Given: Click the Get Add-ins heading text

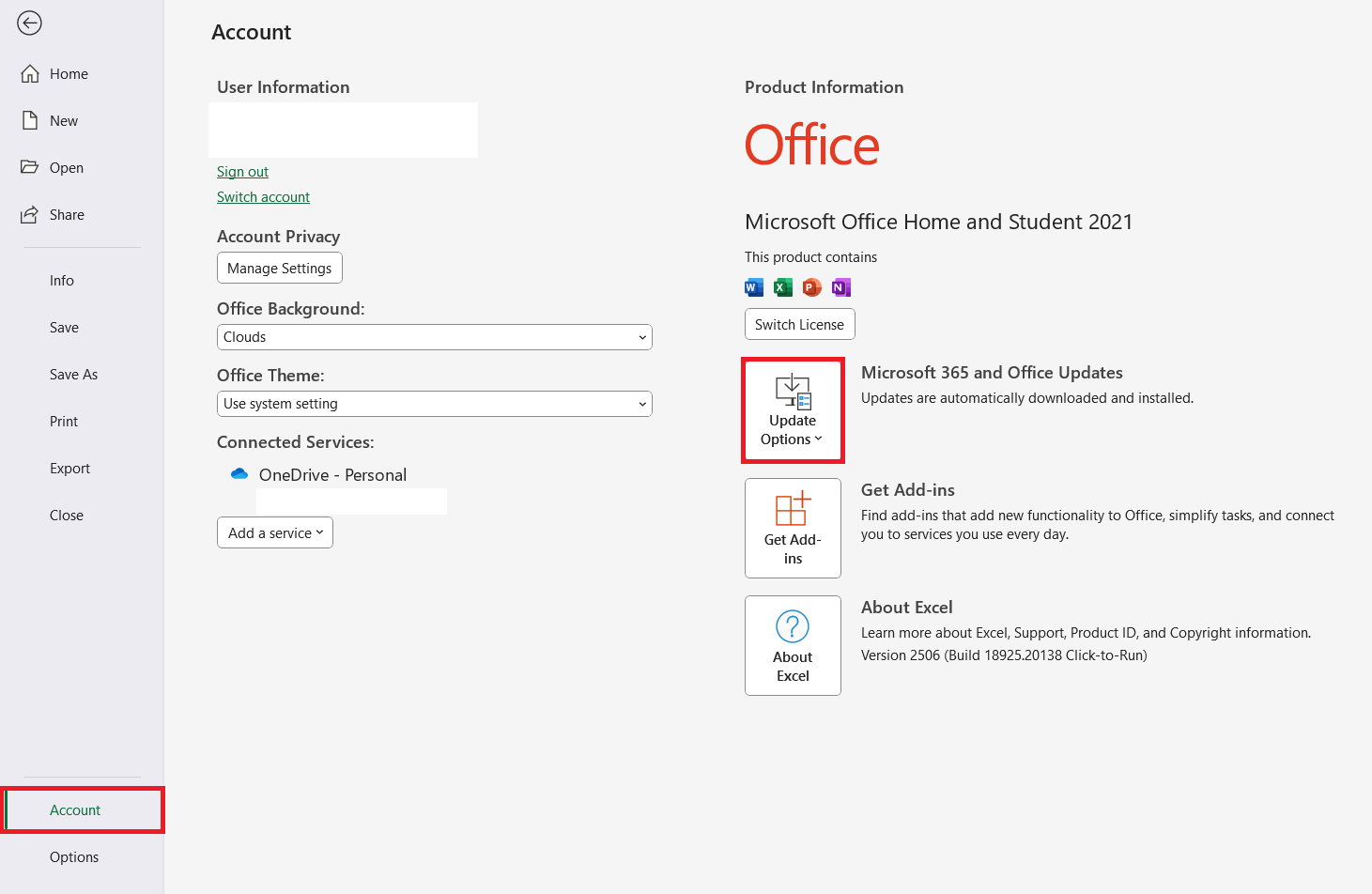Looking at the screenshot, I should pos(908,490).
